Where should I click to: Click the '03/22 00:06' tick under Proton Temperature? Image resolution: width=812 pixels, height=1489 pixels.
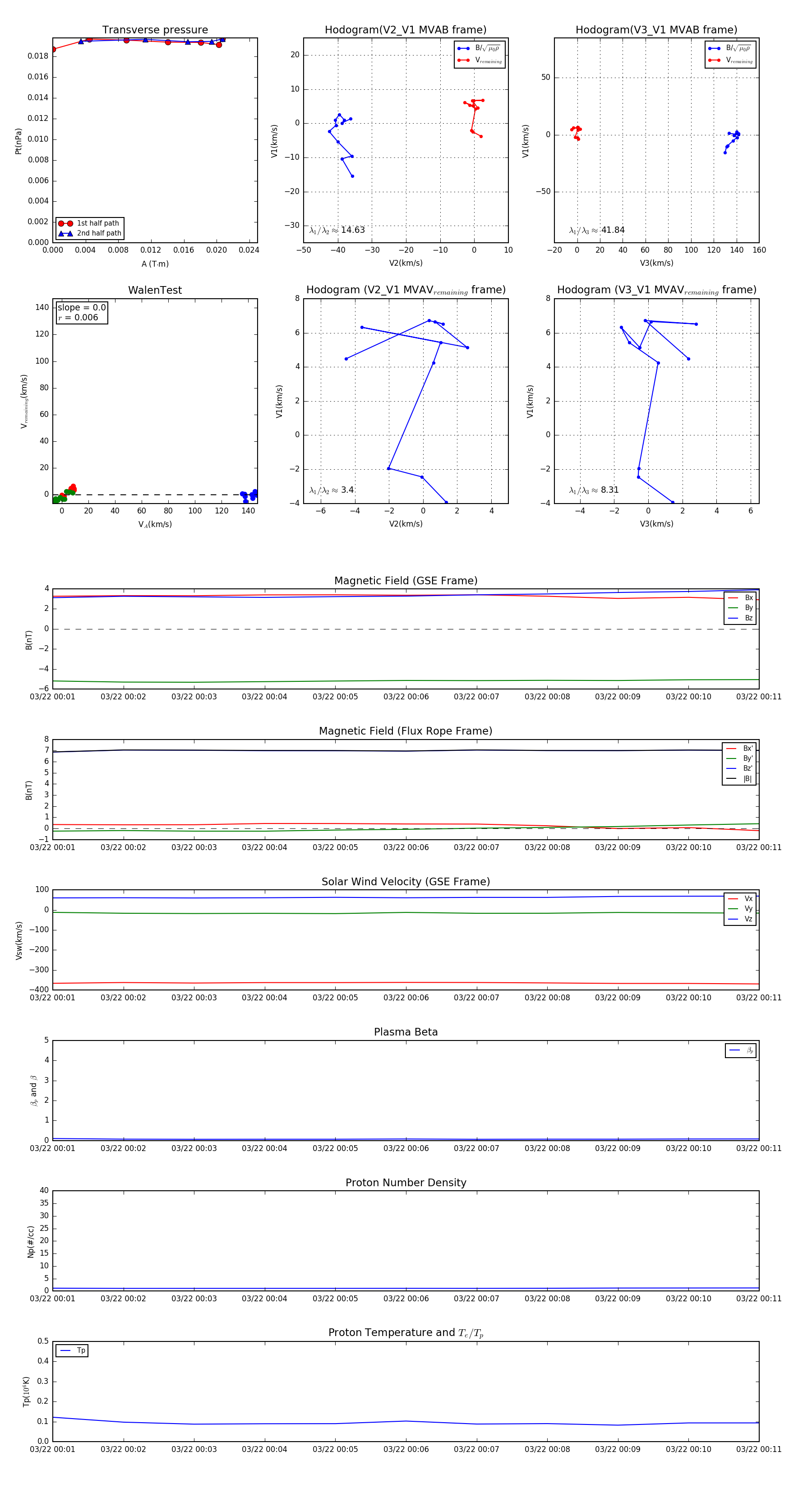pos(406,1449)
